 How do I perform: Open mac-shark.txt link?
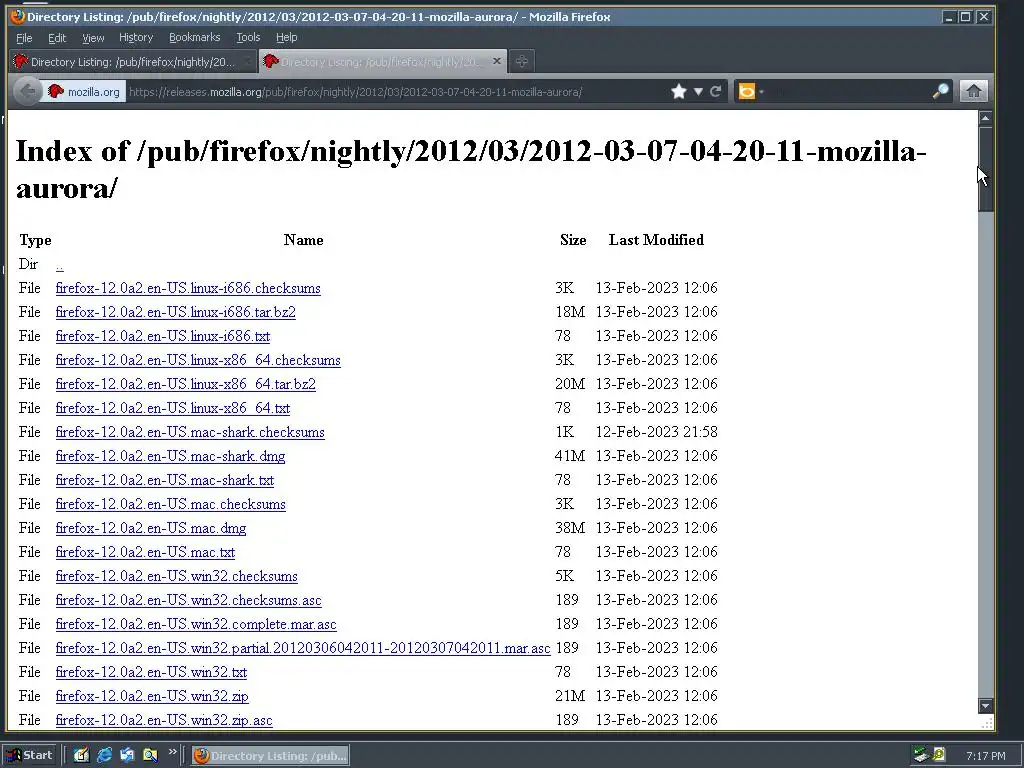(165, 480)
